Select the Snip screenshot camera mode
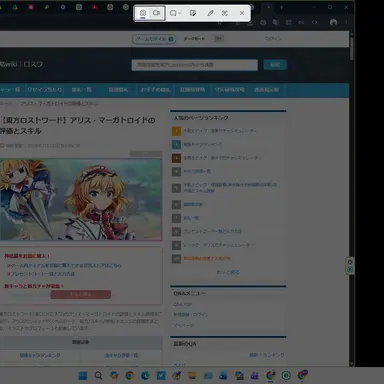Viewport: 384px width, 384px height. [143, 13]
